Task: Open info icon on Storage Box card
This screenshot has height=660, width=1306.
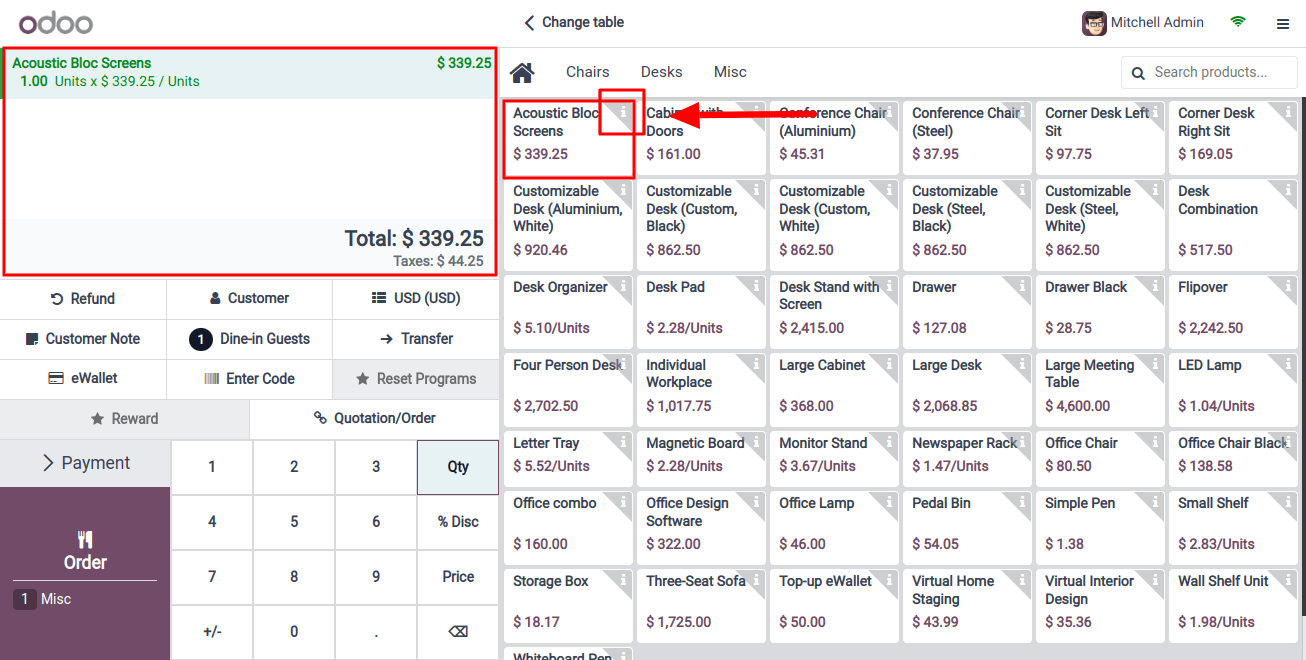Action: point(623,580)
